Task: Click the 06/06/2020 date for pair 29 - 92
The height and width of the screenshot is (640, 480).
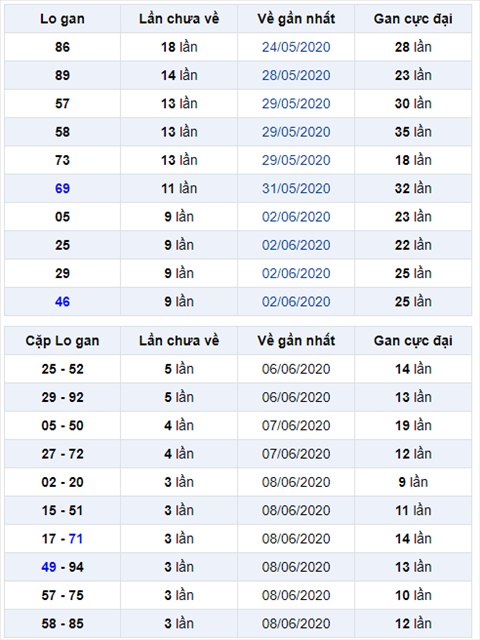Action: point(296,397)
